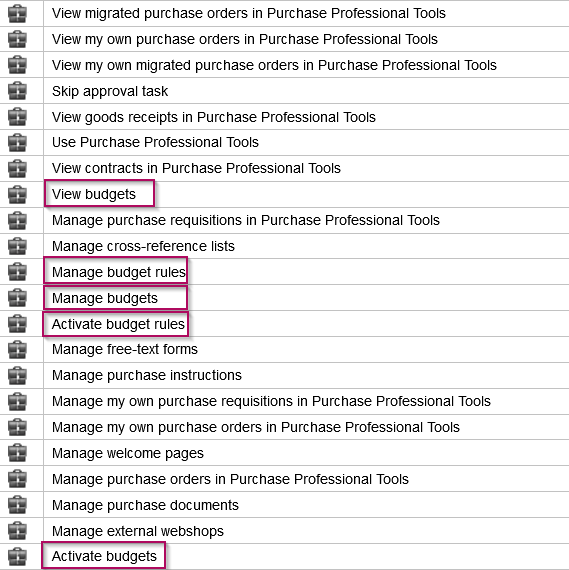569x570 pixels.
Task: Click briefcase icon next to Activate budgets
Action: tap(17, 556)
